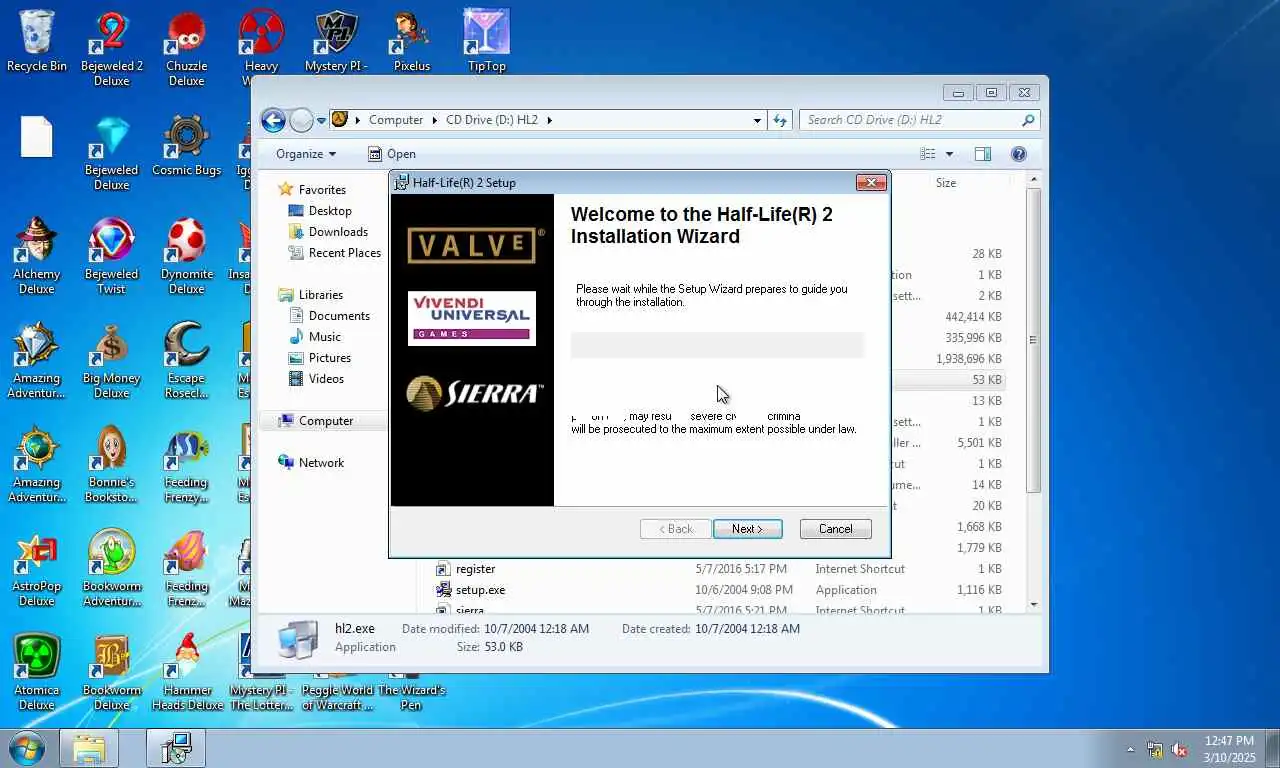Open the AstroPop Deluxe shortcut

pyautogui.click(x=37, y=568)
